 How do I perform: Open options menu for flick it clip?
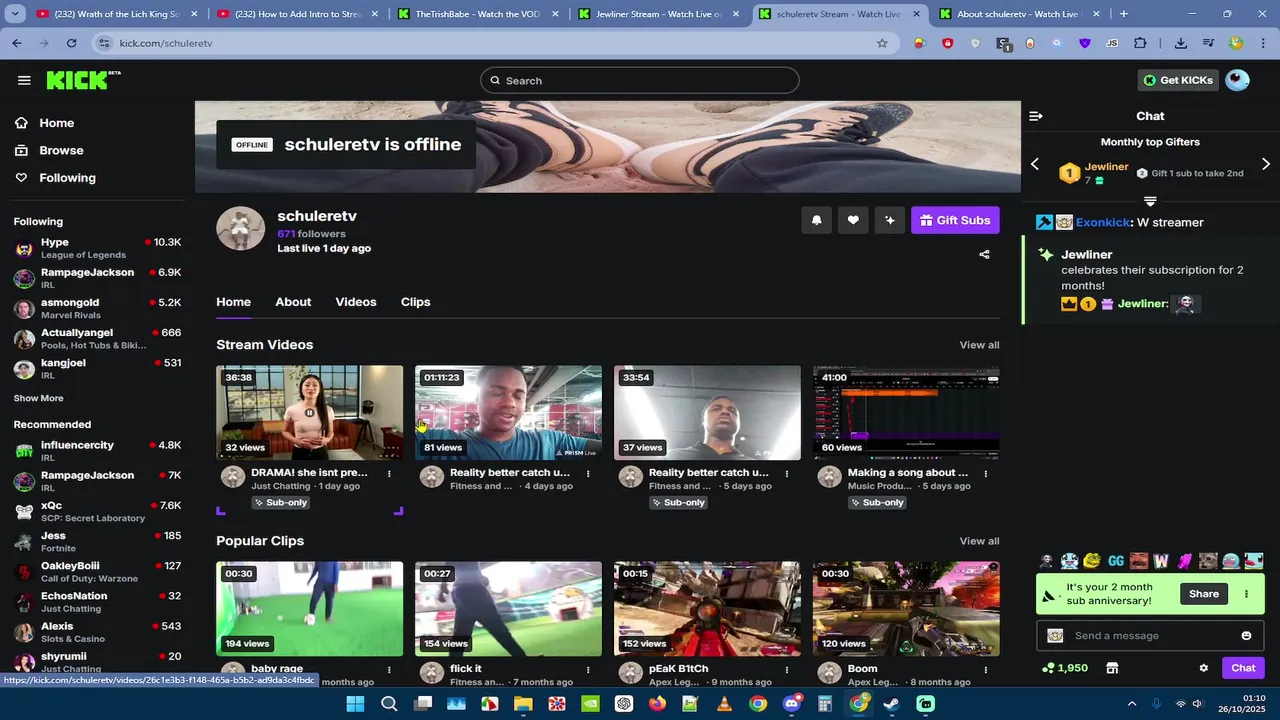(x=588, y=670)
